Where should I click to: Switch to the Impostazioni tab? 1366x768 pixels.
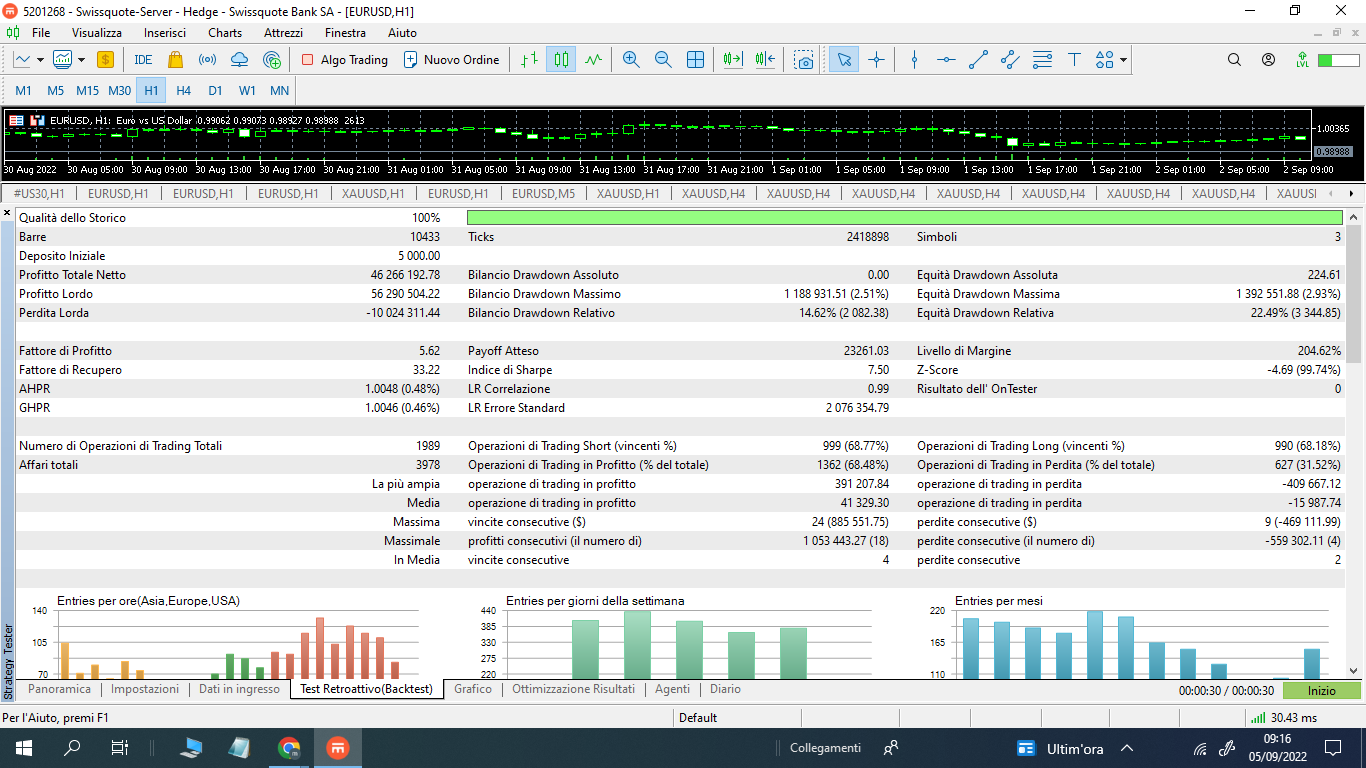point(145,689)
